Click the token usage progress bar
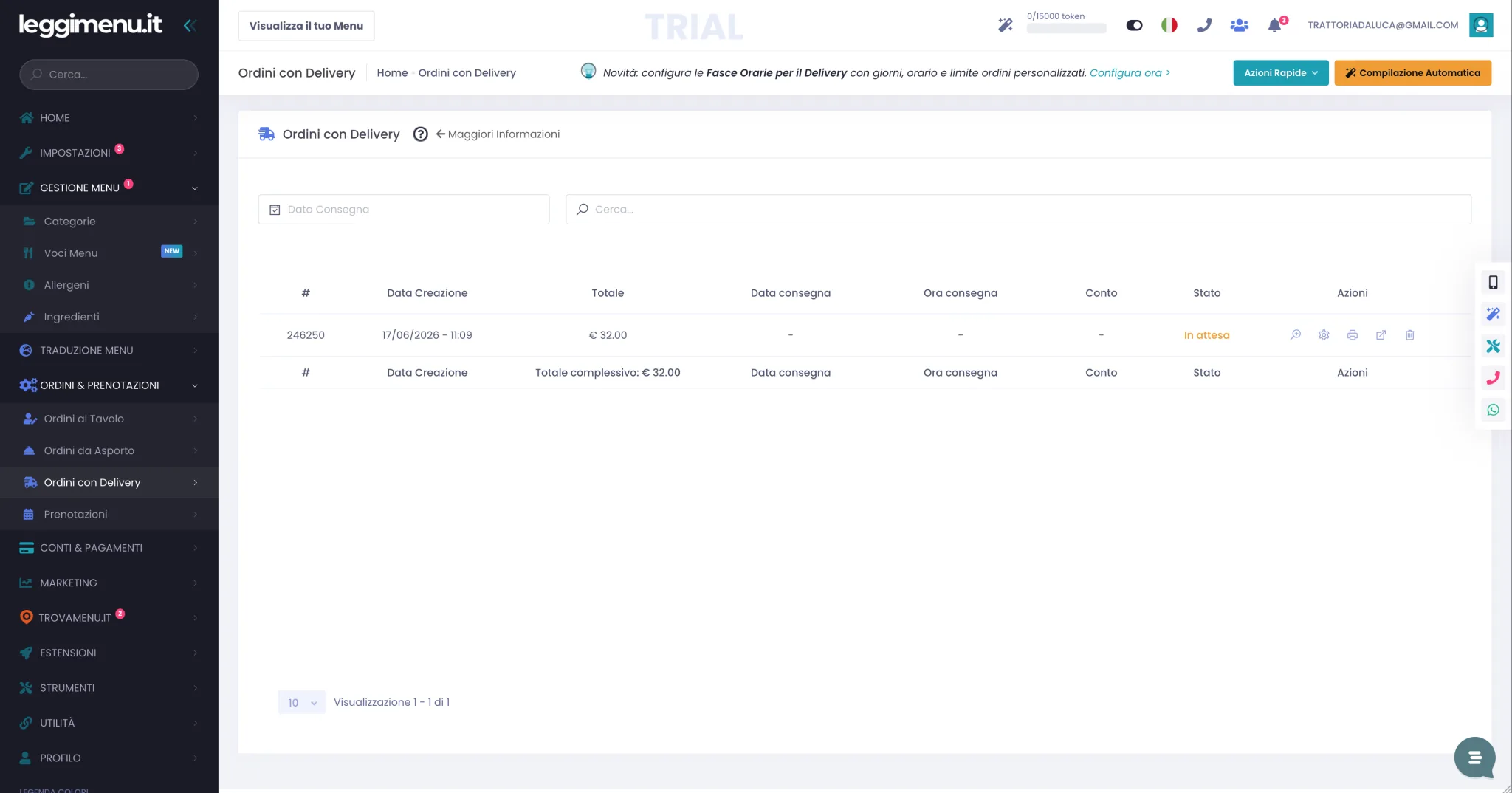This screenshot has height=793, width=1512. point(1066,29)
